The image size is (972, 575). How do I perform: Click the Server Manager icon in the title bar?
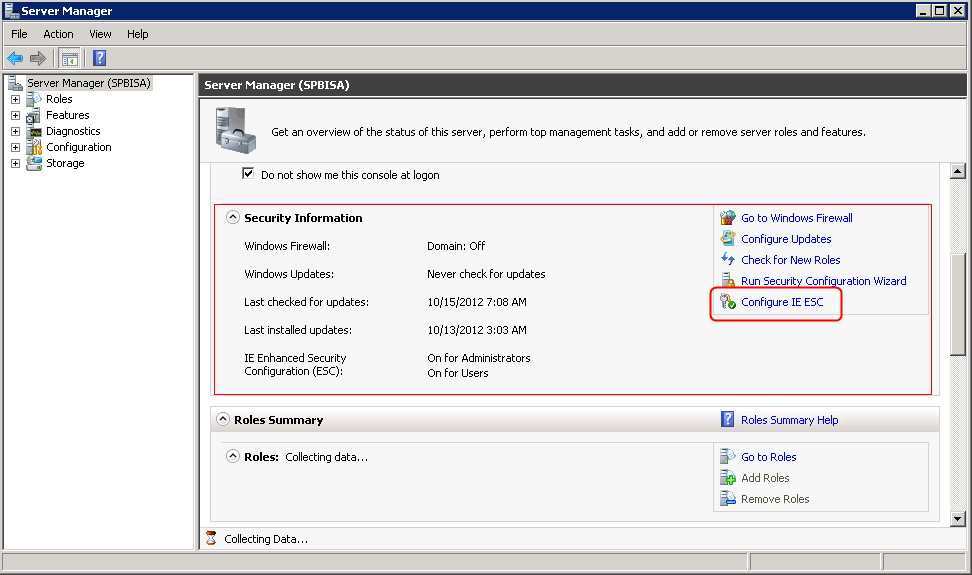[11, 11]
